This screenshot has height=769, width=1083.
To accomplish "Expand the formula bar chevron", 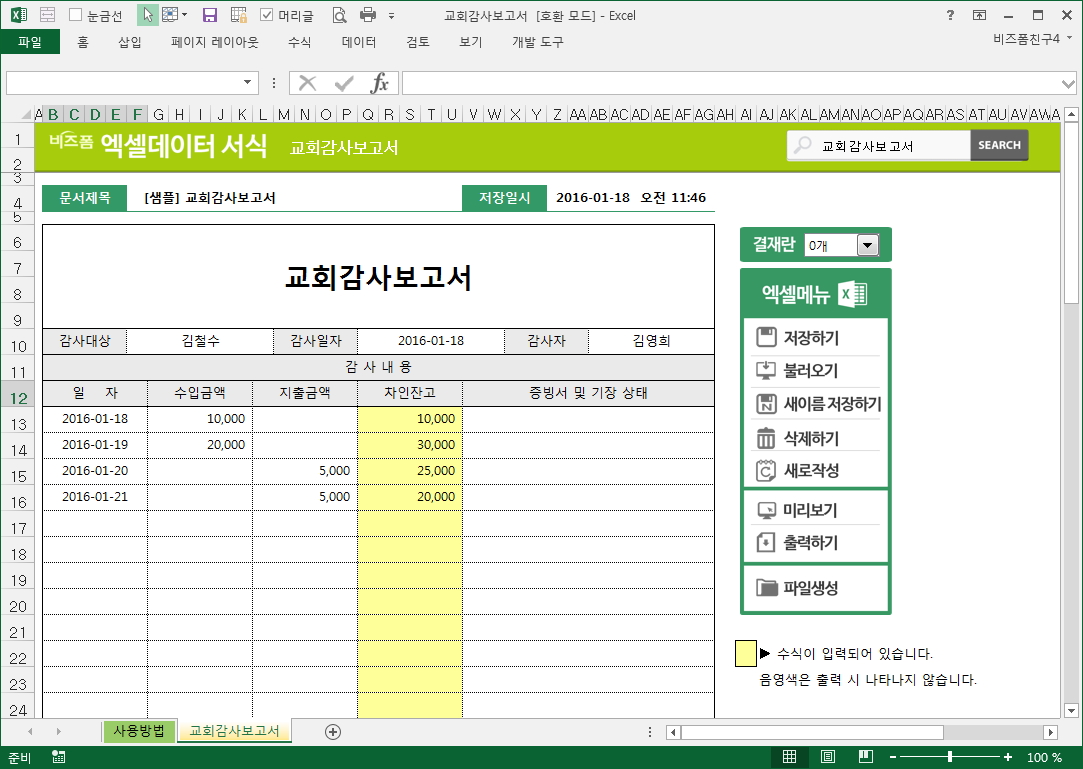I will pos(1069,82).
